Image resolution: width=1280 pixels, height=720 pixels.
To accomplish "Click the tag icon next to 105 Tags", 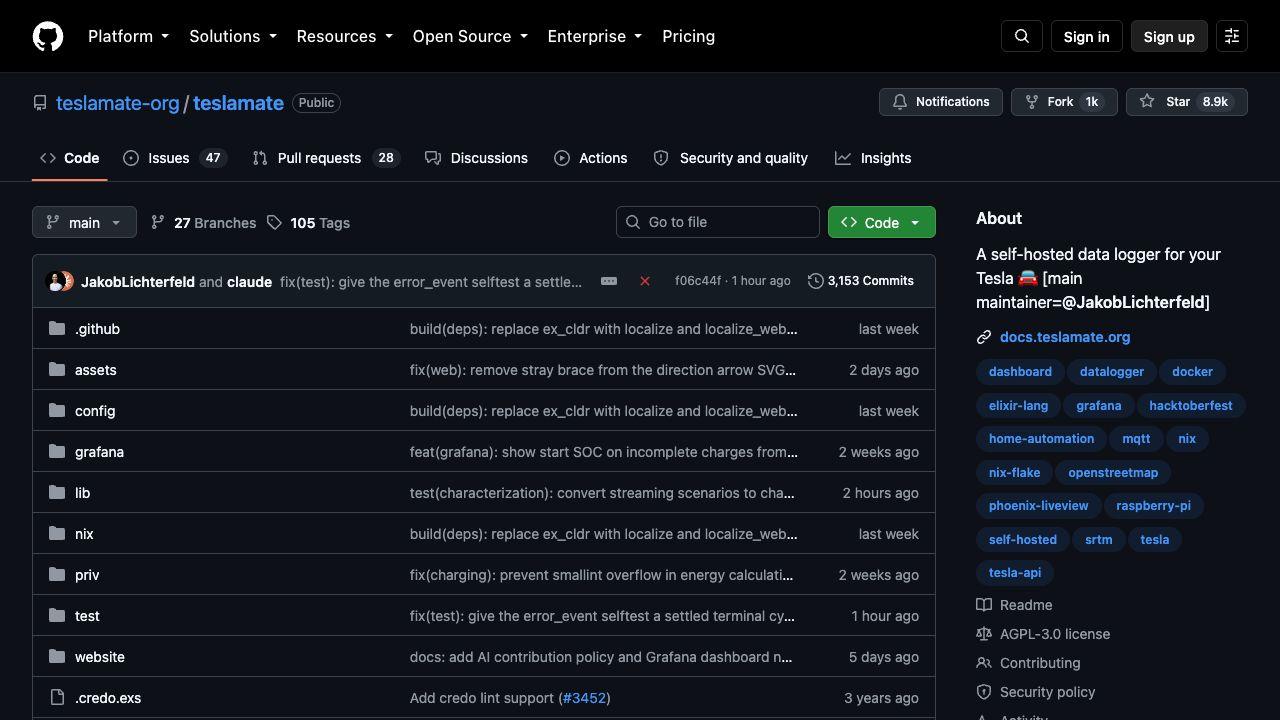I will tap(274, 222).
